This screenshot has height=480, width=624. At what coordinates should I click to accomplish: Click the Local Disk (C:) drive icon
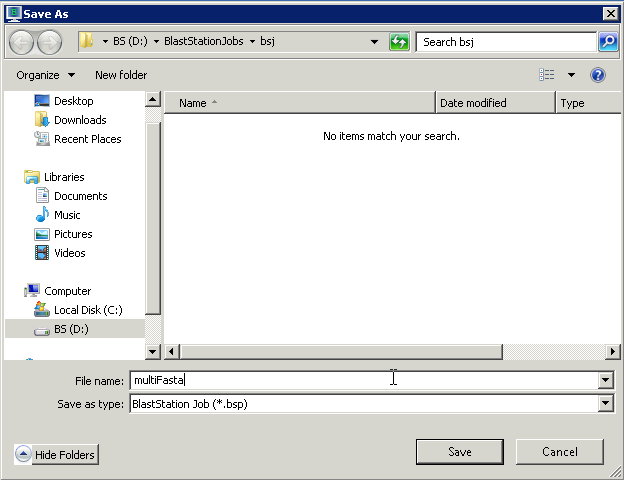point(42,310)
